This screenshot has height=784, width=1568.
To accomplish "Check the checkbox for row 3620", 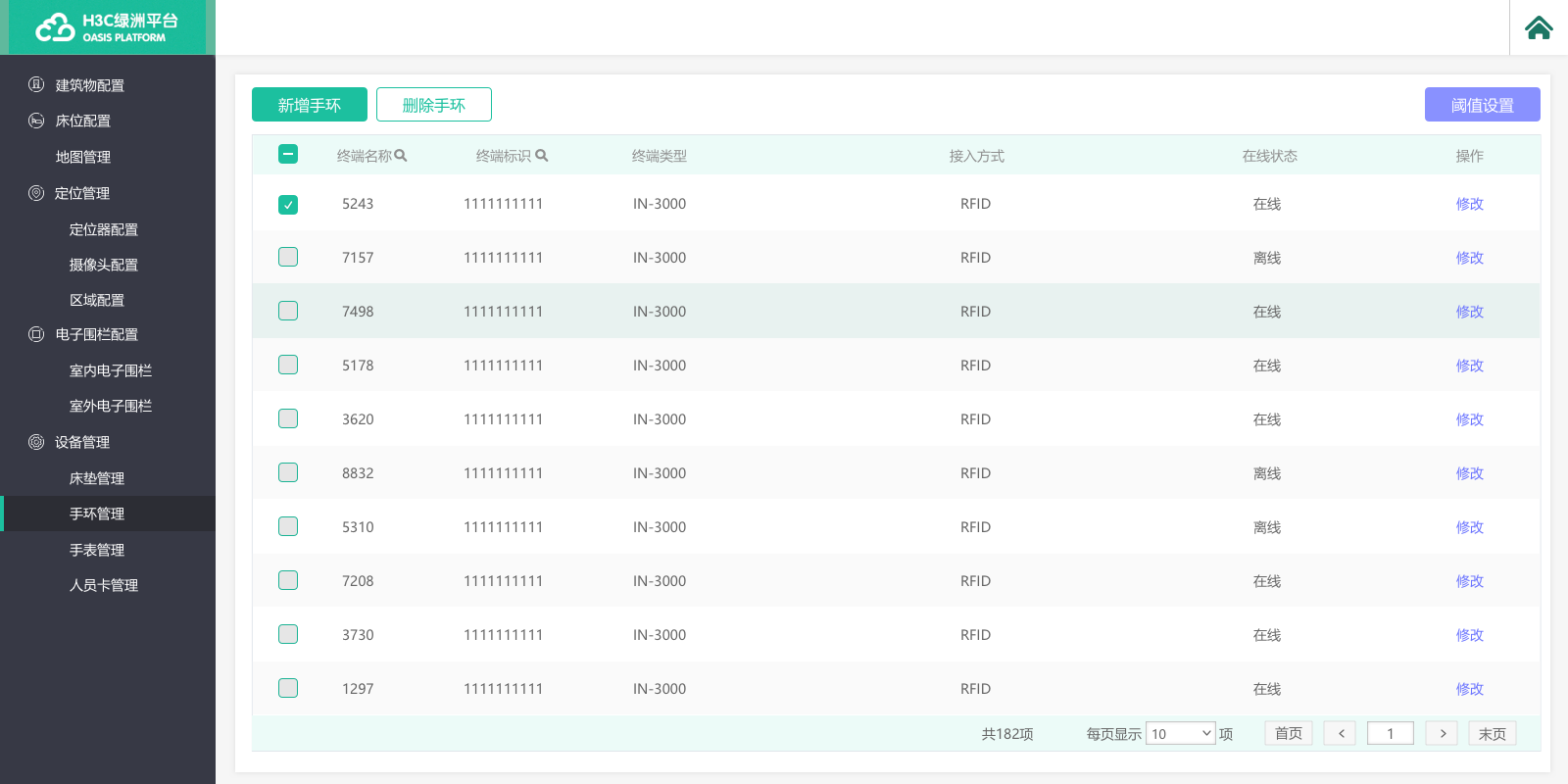I will [x=288, y=418].
